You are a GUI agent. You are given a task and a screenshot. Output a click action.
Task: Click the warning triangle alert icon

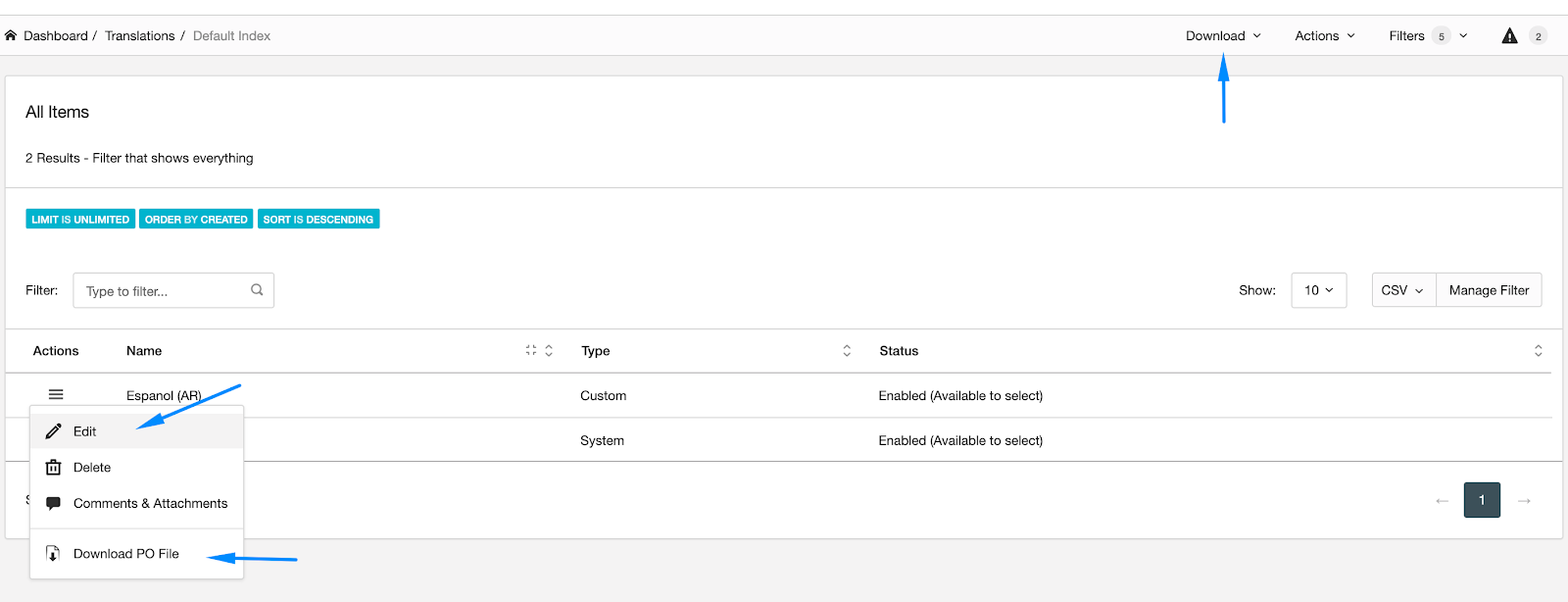tap(1509, 36)
